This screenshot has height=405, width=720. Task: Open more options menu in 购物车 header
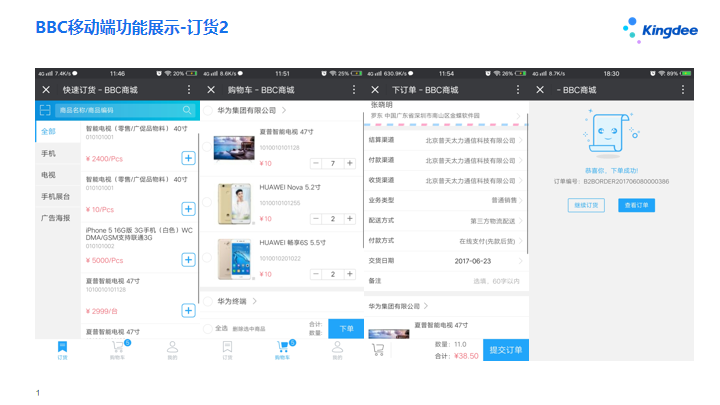[x=354, y=90]
